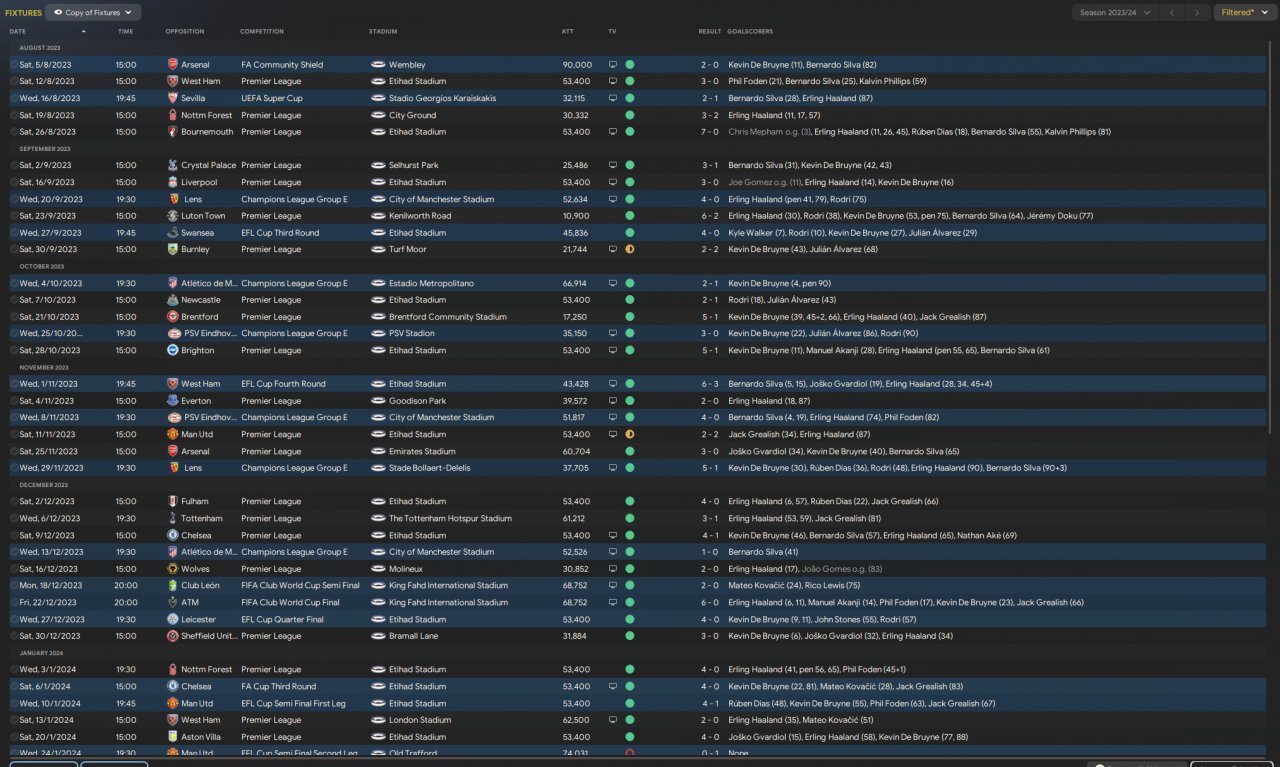Open the Bramall Lane stadium link
Viewport: 1280px width, 767px height.
point(413,636)
